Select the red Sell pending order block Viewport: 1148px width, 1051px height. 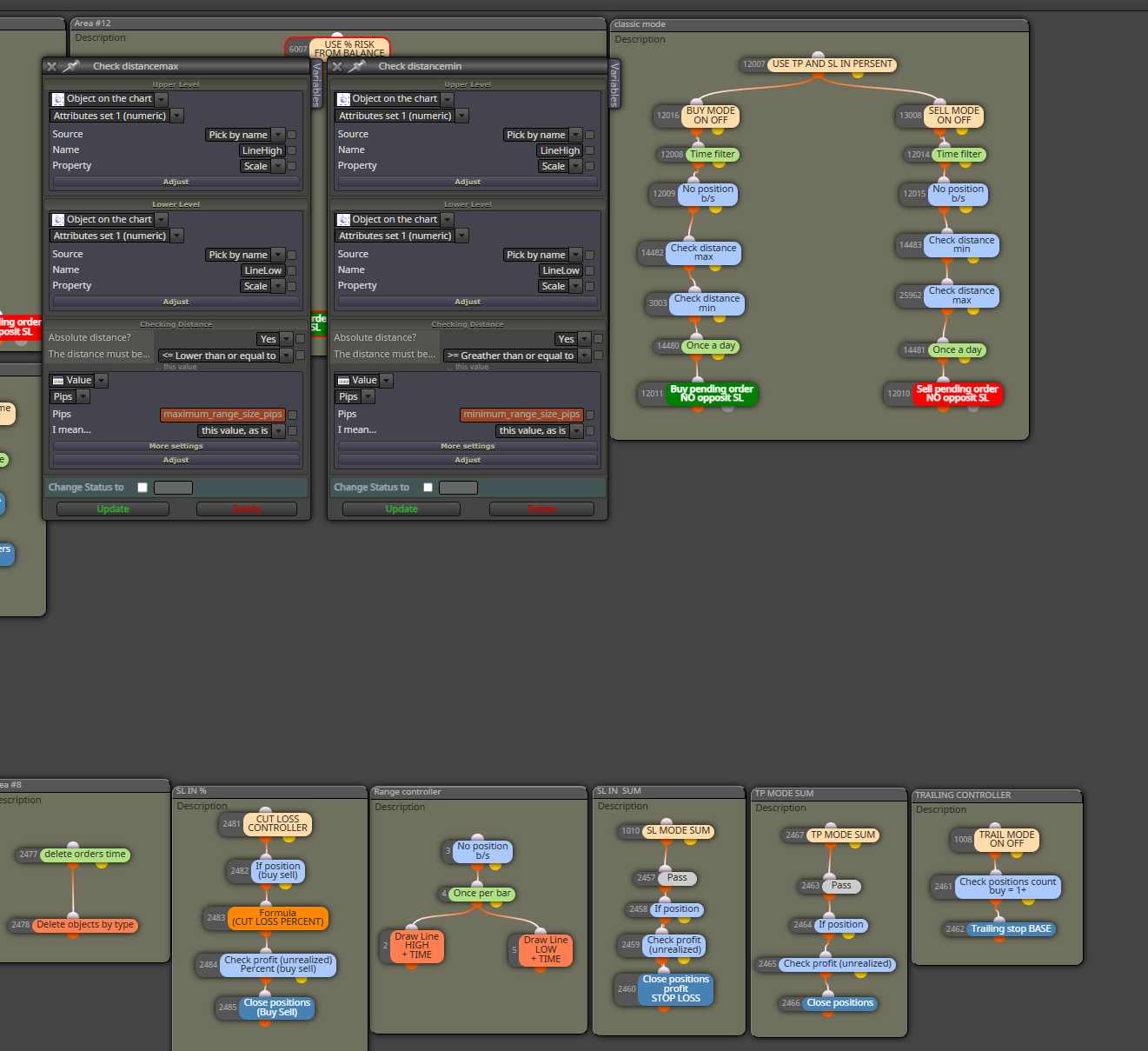pyautogui.click(x=957, y=394)
